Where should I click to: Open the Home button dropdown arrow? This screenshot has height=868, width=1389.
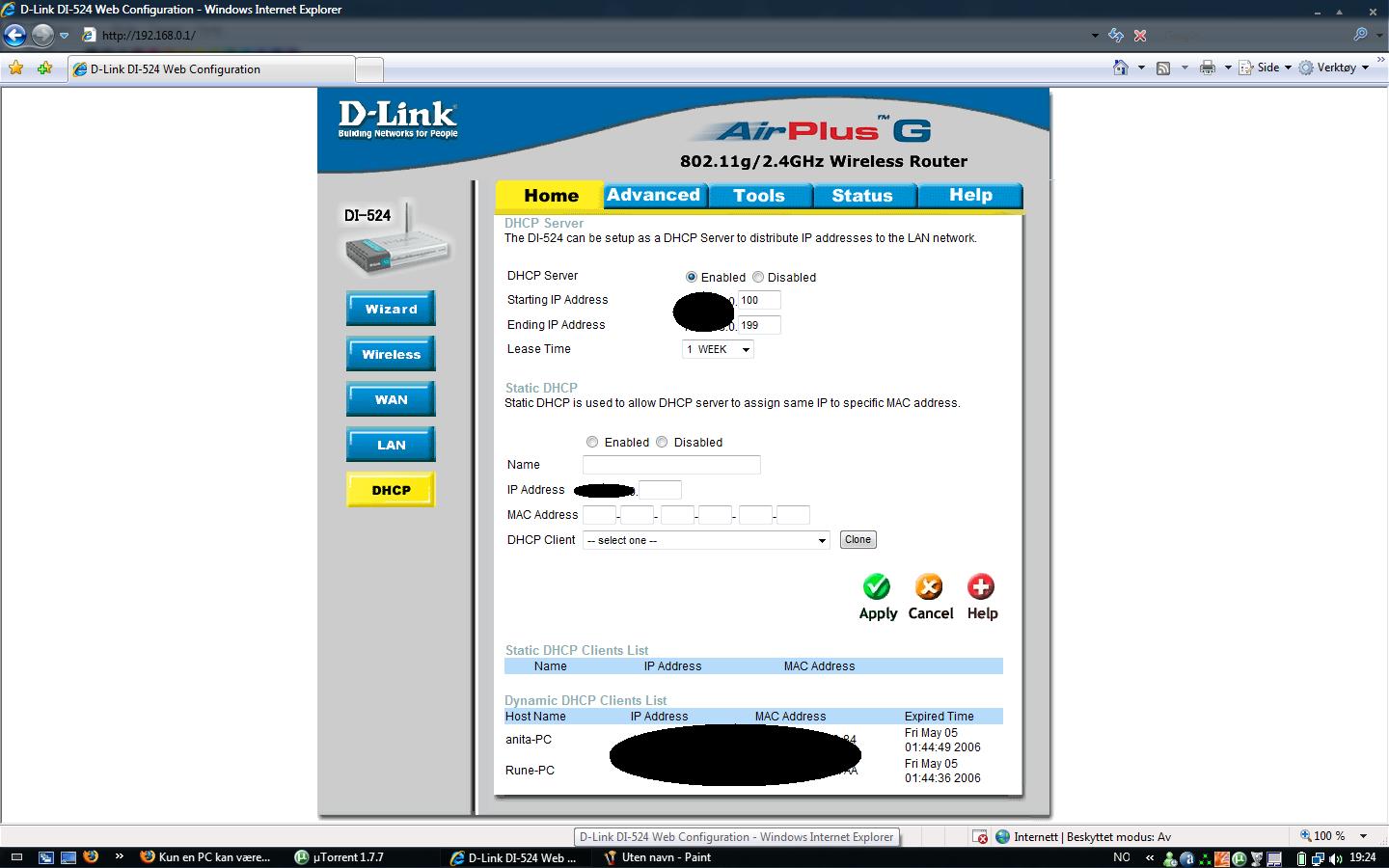[1141, 68]
